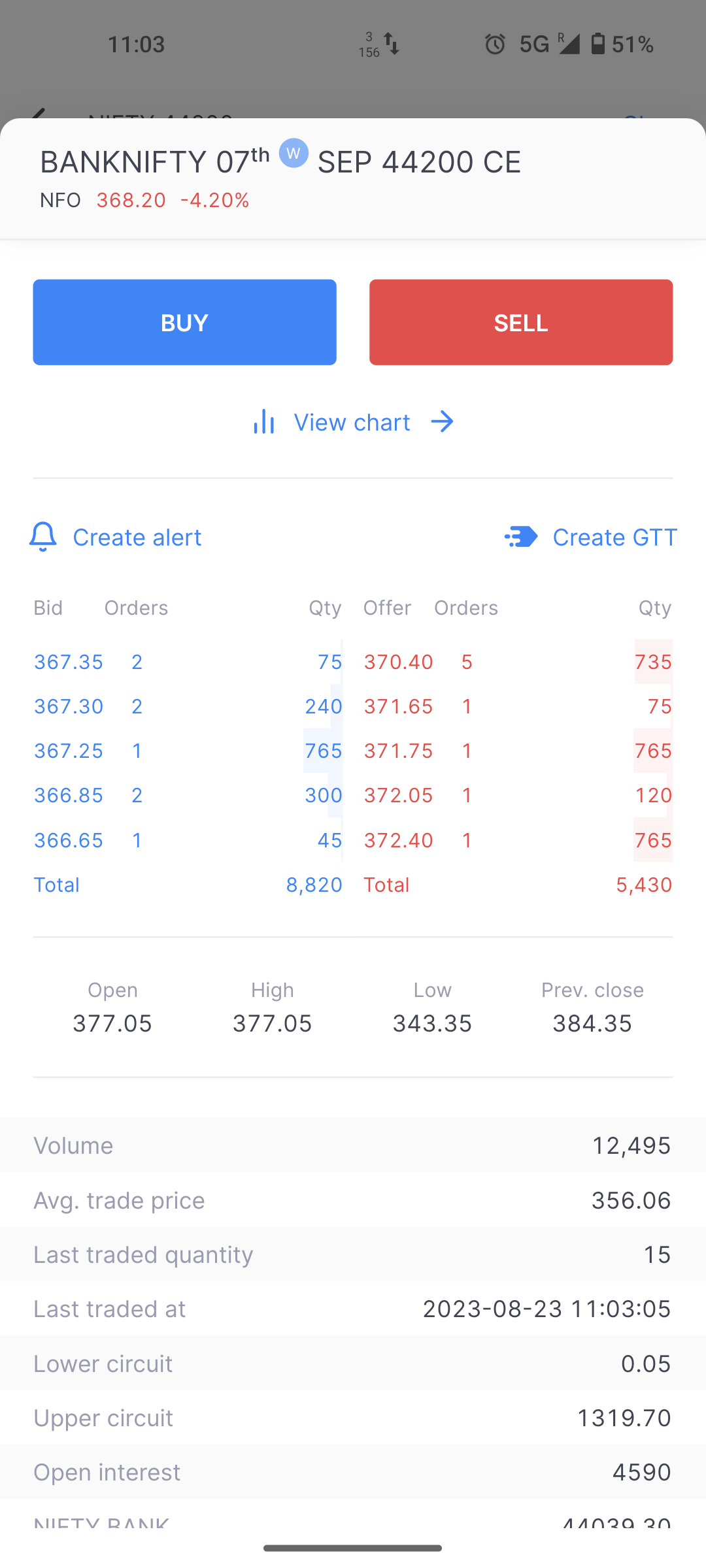
Task: Tap the battery icon in status bar
Action: pos(597,44)
